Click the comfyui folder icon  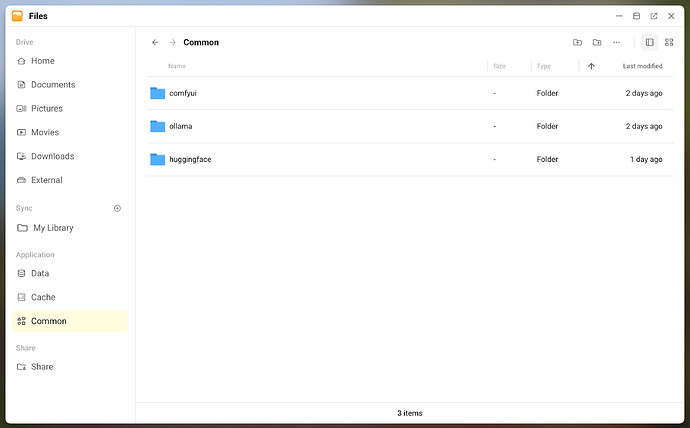158,93
